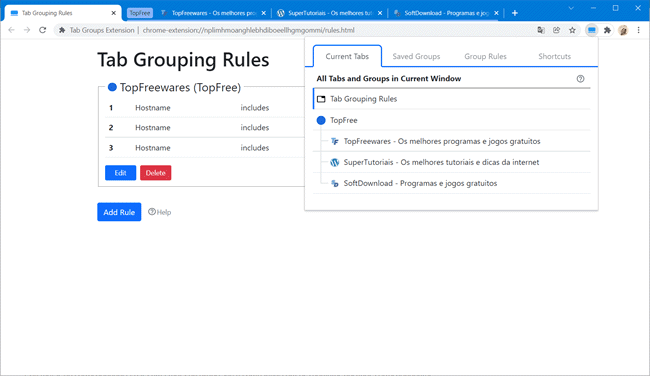This screenshot has width=650, height=376.
Task: Switch to the Current Tabs tab
Action: [x=347, y=56]
